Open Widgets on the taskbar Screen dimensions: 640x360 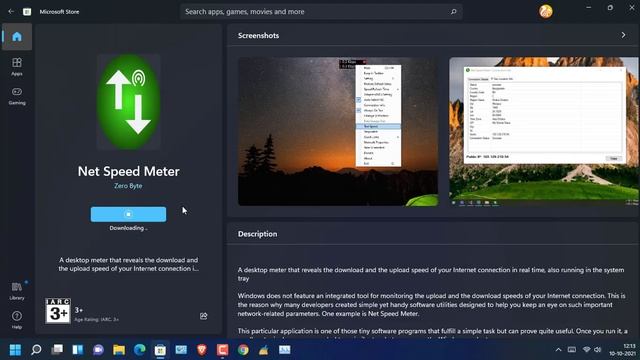pyautogui.click(x=78, y=350)
